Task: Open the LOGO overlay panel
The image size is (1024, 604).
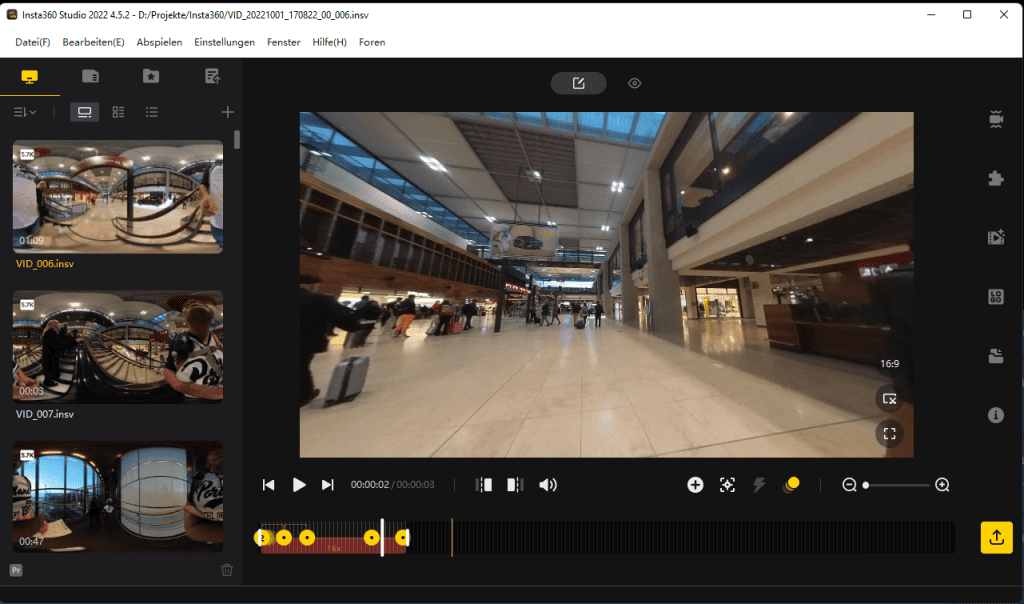Action: tap(995, 296)
